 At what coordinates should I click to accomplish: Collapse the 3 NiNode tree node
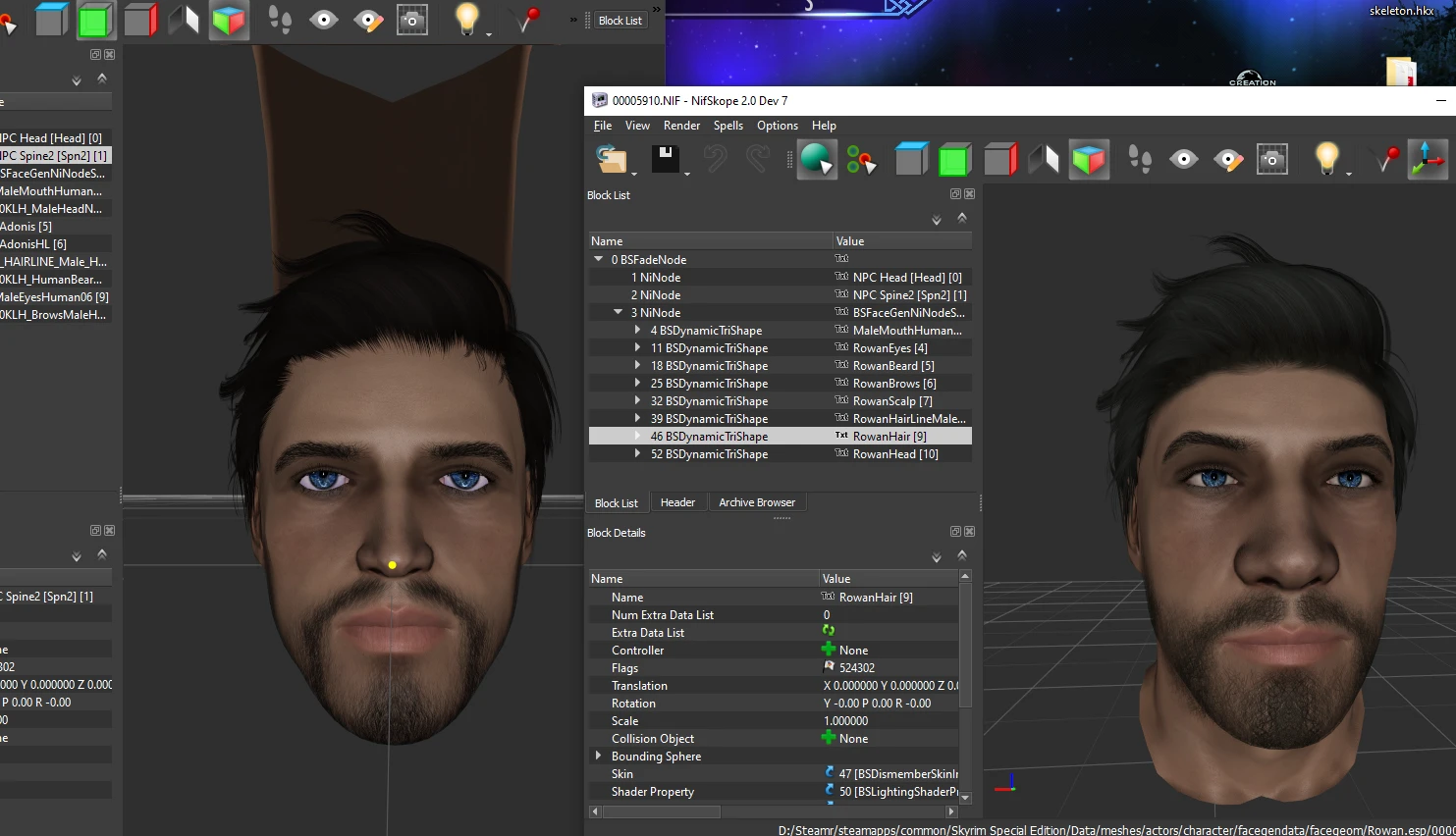[x=618, y=312]
